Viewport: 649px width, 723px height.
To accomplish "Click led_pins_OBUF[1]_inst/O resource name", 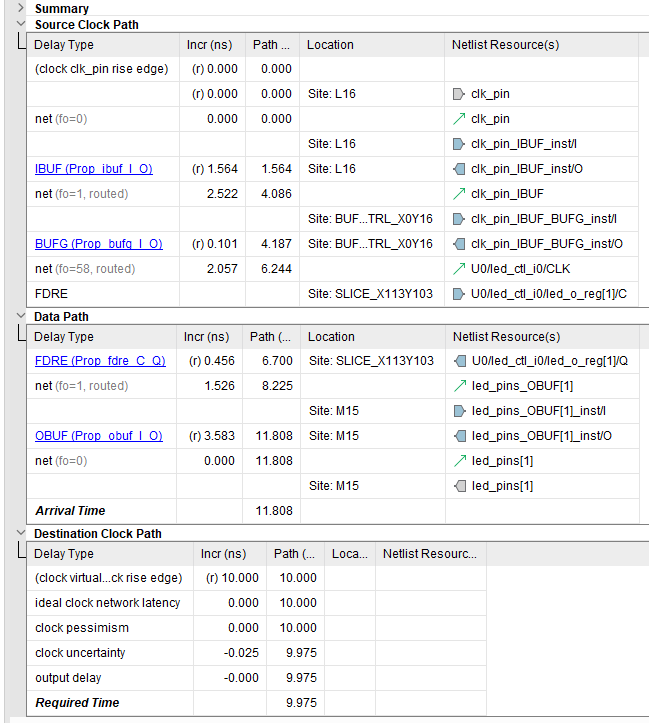I will [x=542, y=436].
